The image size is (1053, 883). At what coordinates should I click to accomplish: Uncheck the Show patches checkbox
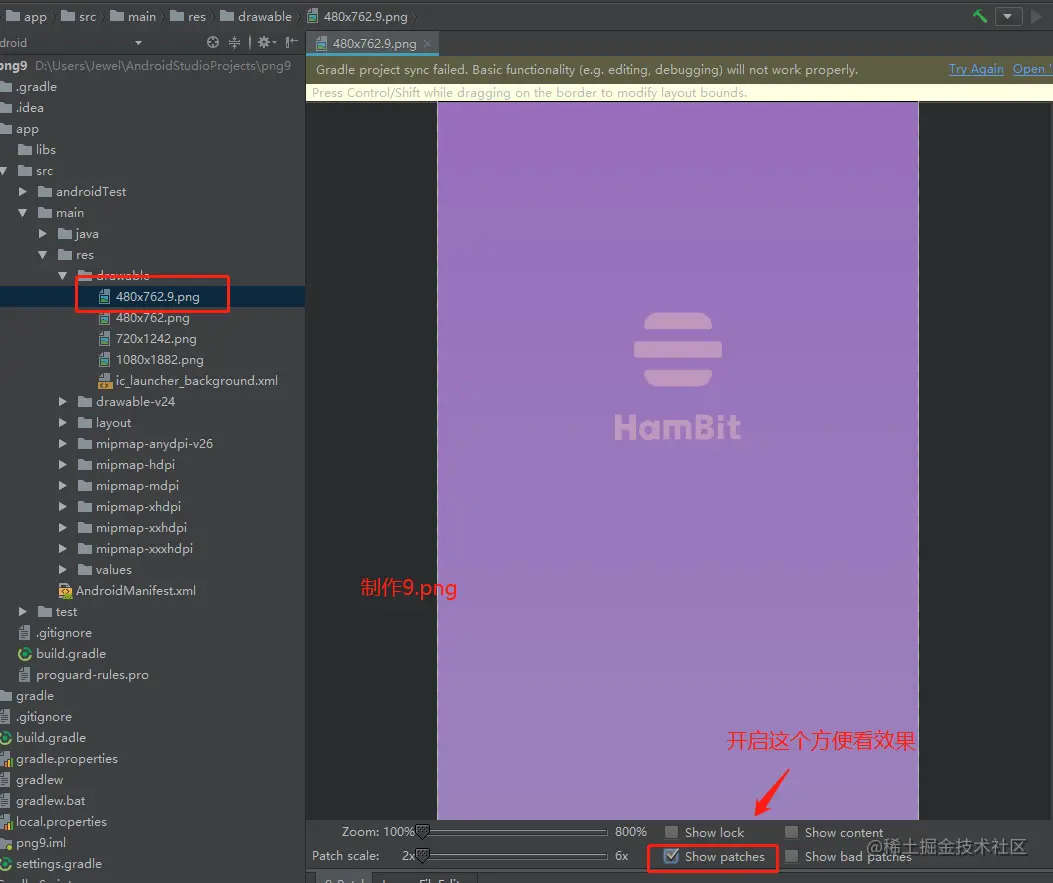[671, 856]
